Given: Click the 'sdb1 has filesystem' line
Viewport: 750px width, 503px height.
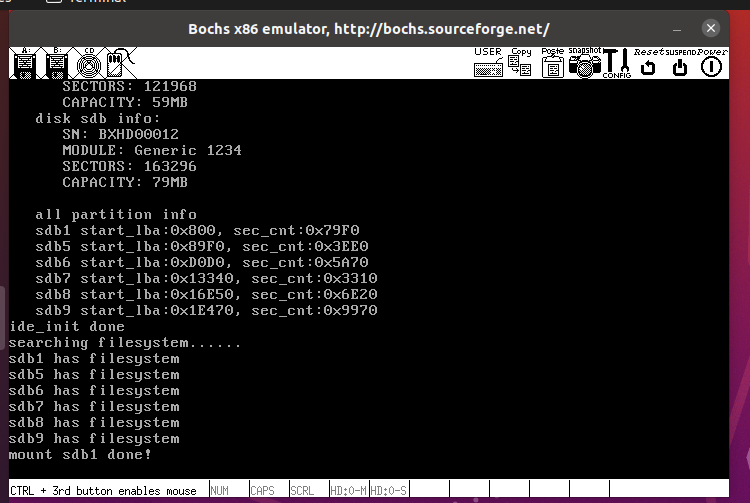Looking at the screenshot, I should tap(94, 359).
